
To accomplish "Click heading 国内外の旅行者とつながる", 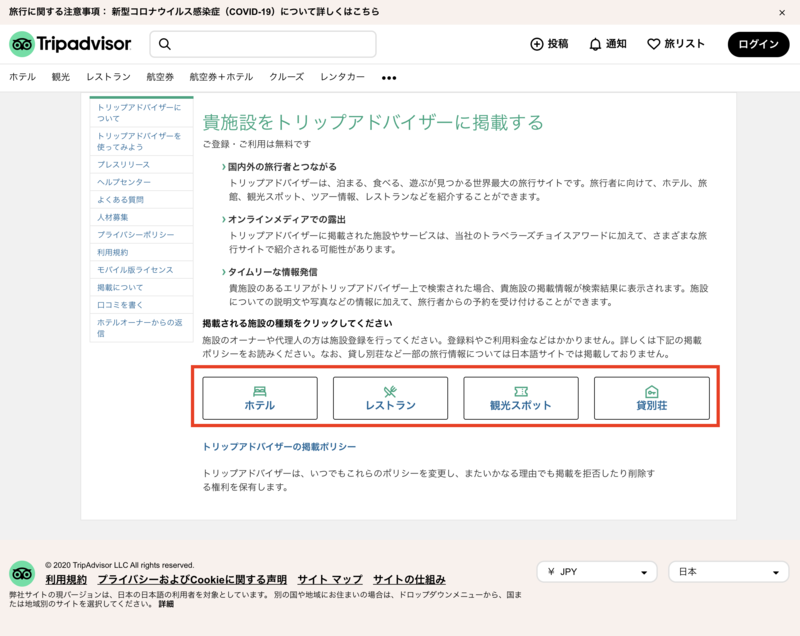I will tap(282, 167).
